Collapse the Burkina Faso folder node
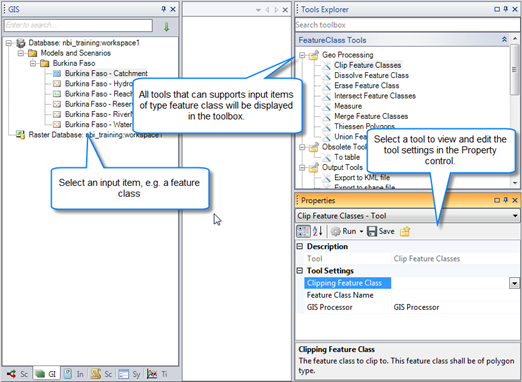 point(33,63)
